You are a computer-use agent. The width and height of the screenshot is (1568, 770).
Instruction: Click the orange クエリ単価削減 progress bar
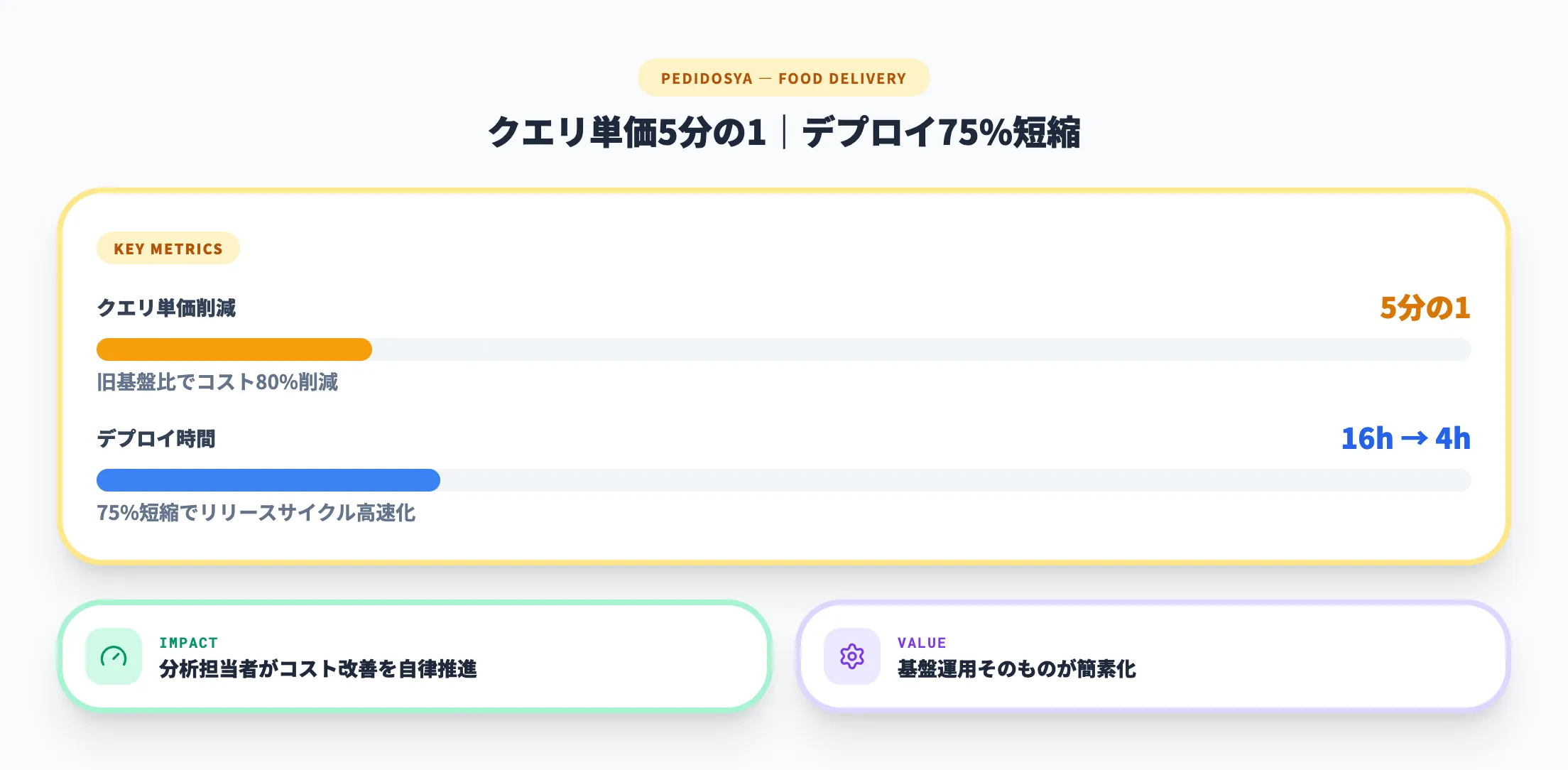tap(234, 349)
